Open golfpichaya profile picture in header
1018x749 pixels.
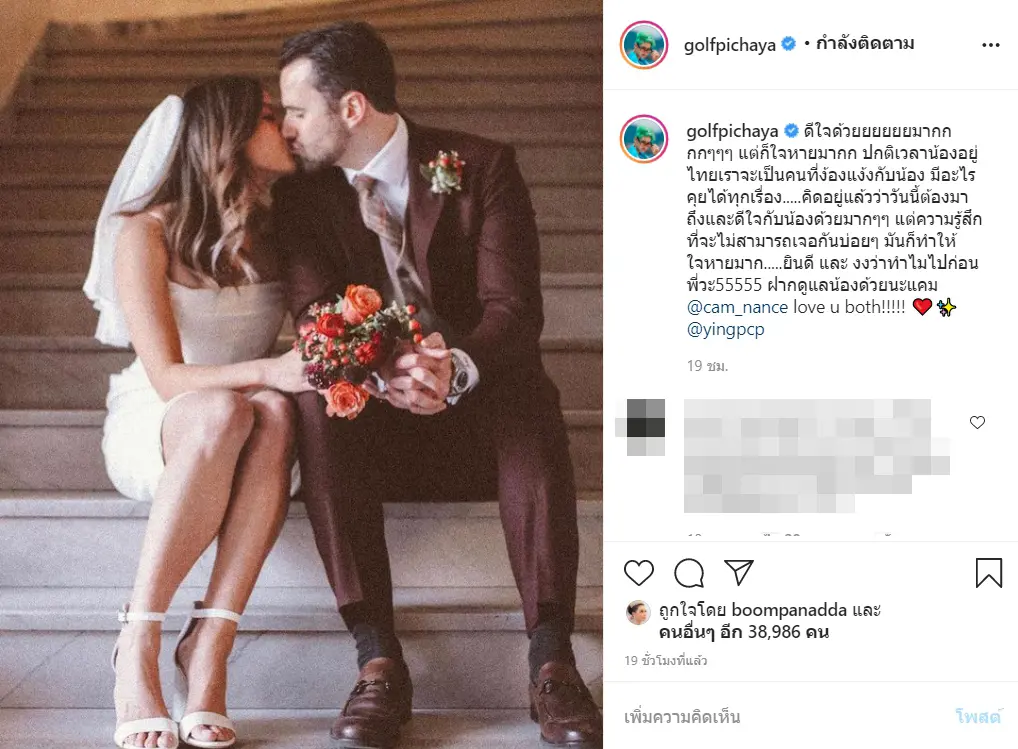pyautogui.click(x=643, y=45)
